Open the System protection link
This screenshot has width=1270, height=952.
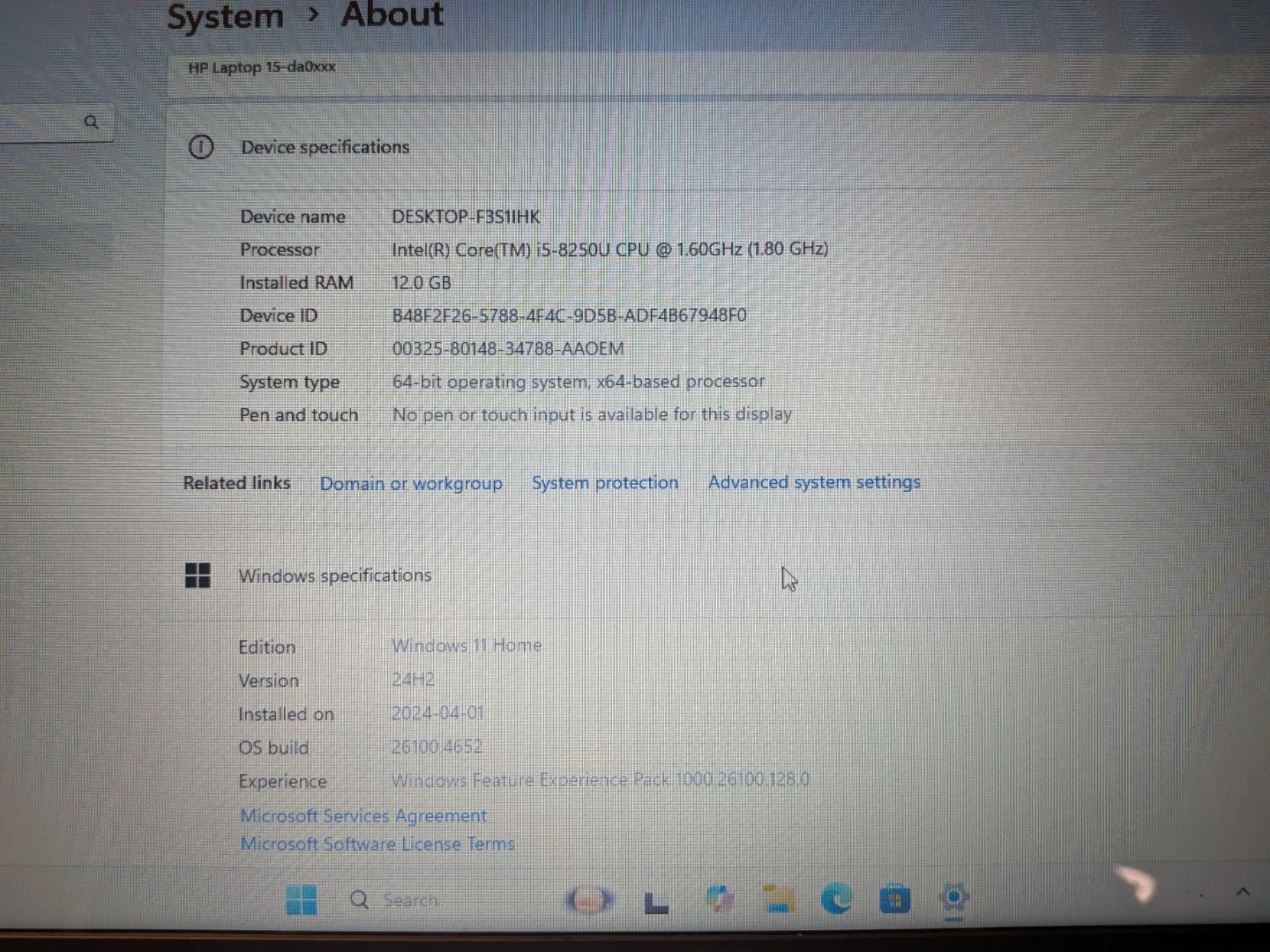(x=605, y=483)
